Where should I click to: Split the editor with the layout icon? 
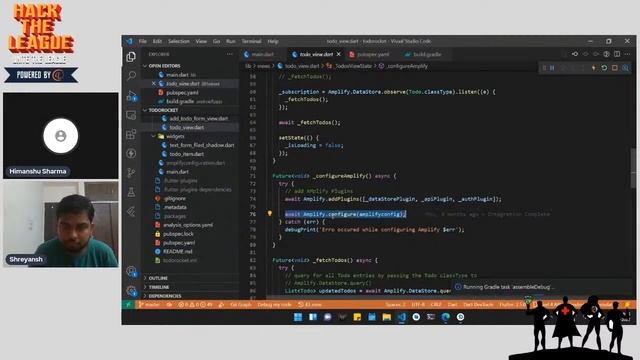(x=617, y=54)
